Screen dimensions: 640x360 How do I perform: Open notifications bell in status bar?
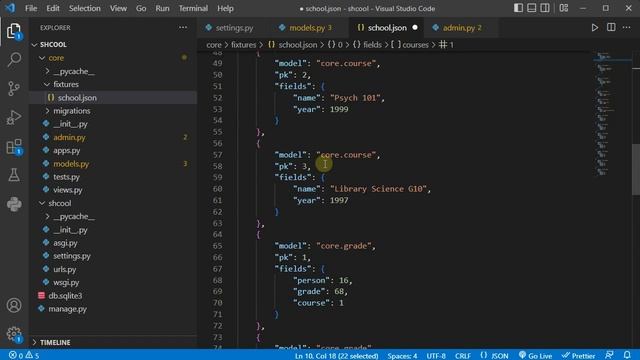click(x=627, y=355)
